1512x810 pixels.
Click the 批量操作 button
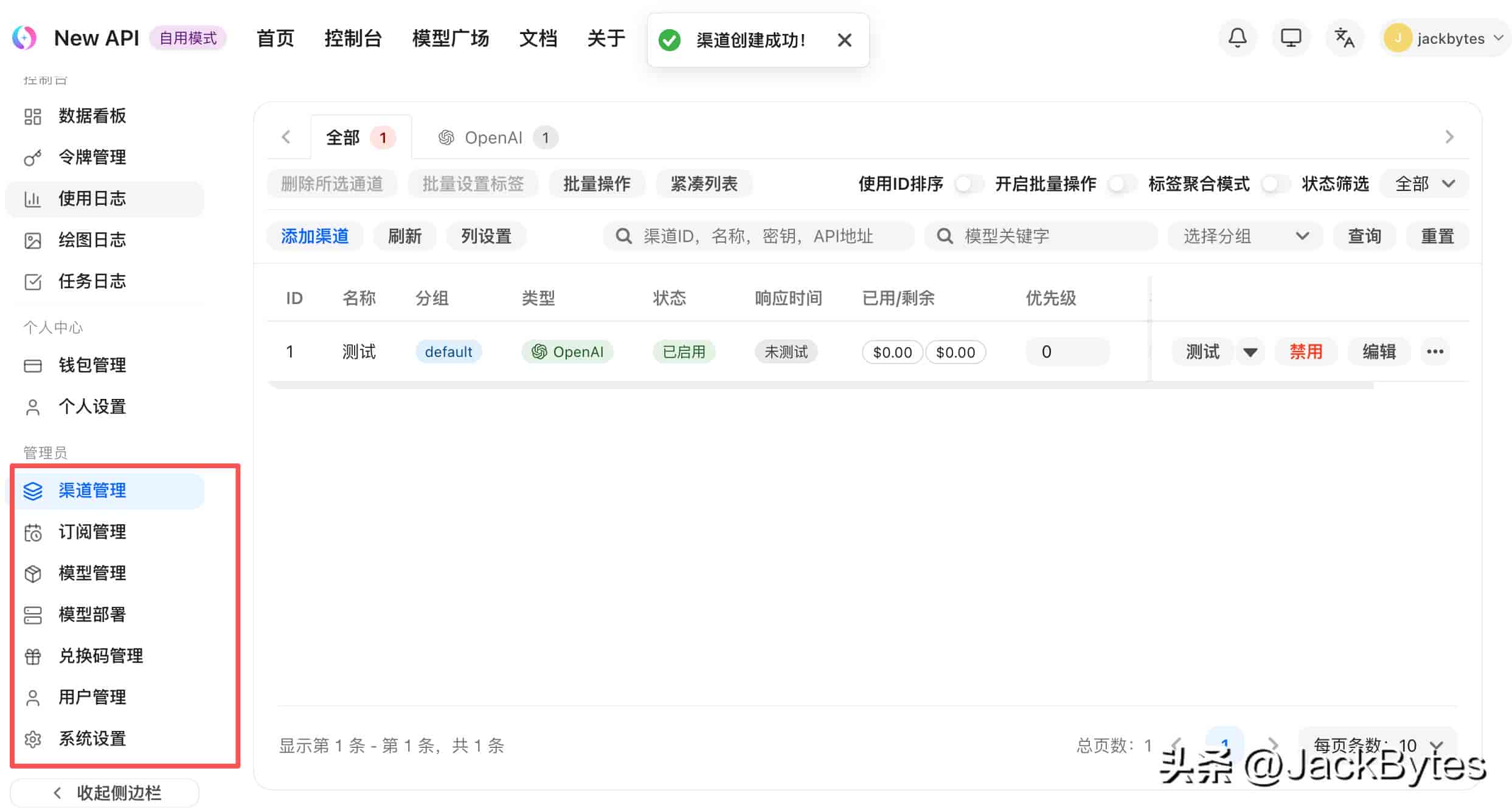click(596, 184)
